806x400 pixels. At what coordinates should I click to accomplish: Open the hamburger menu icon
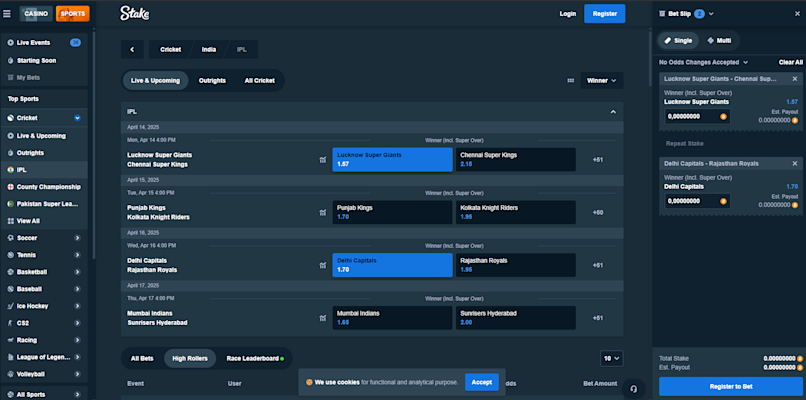[7, 14]
